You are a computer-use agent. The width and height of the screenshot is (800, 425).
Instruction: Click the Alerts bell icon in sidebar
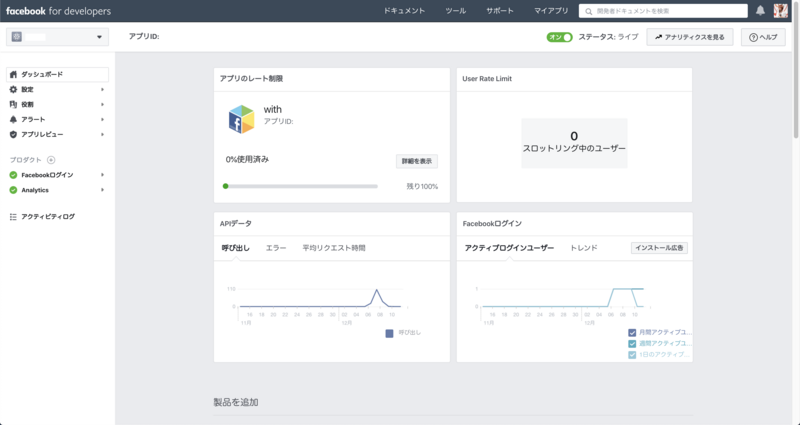click(14, 119)
